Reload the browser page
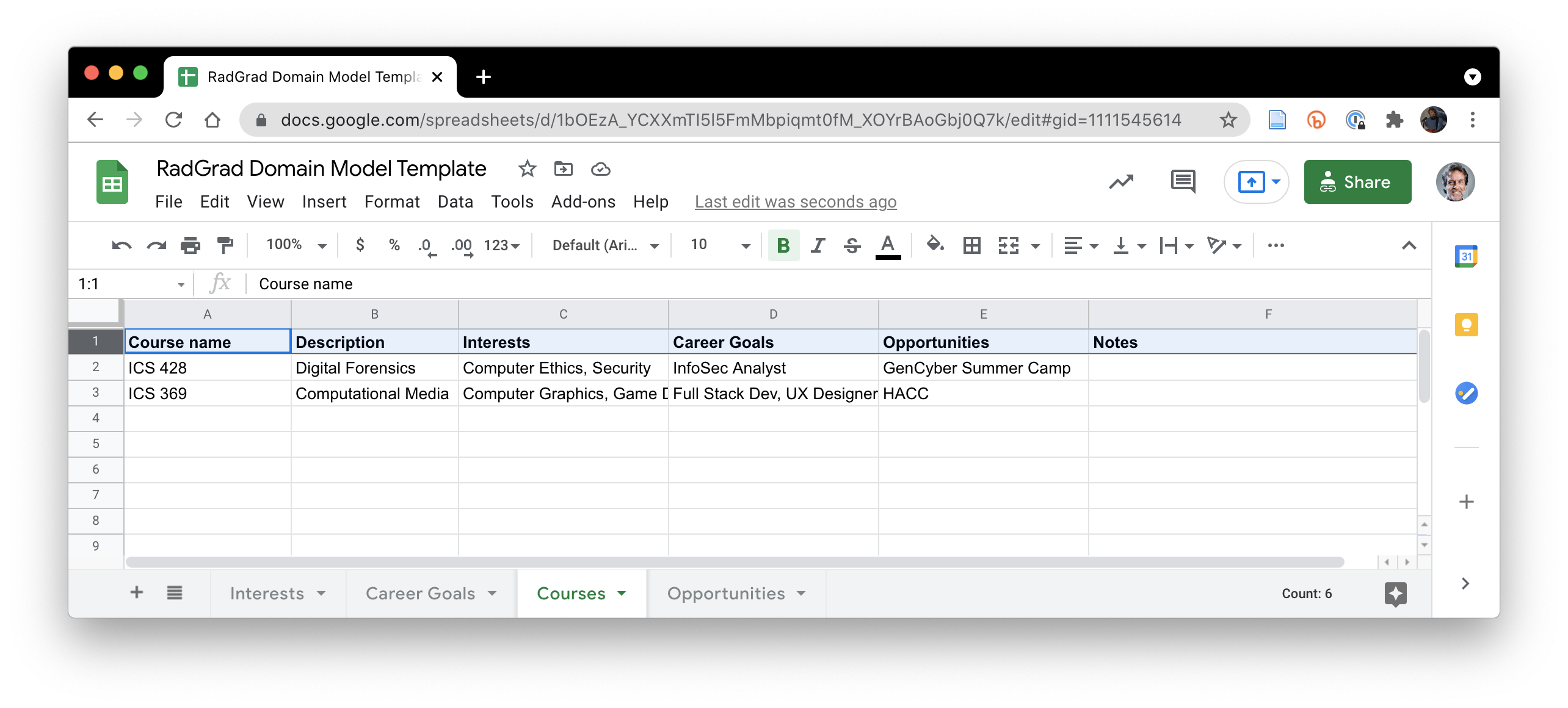The height and width of the screenshot is (708, 1568). point(173,120)
